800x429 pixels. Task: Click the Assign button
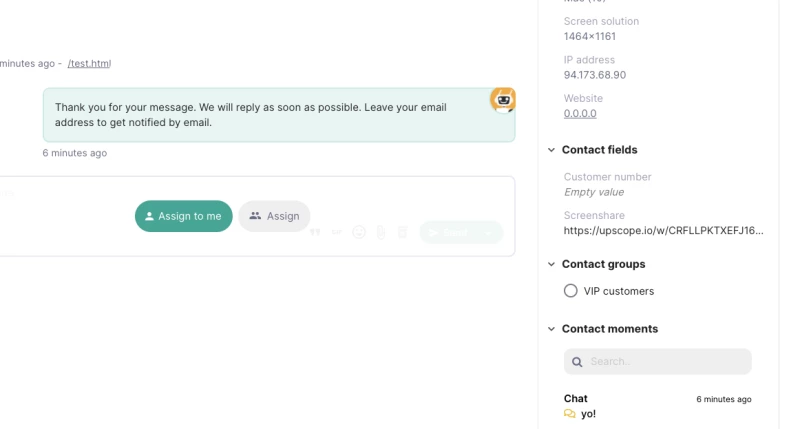274,216
